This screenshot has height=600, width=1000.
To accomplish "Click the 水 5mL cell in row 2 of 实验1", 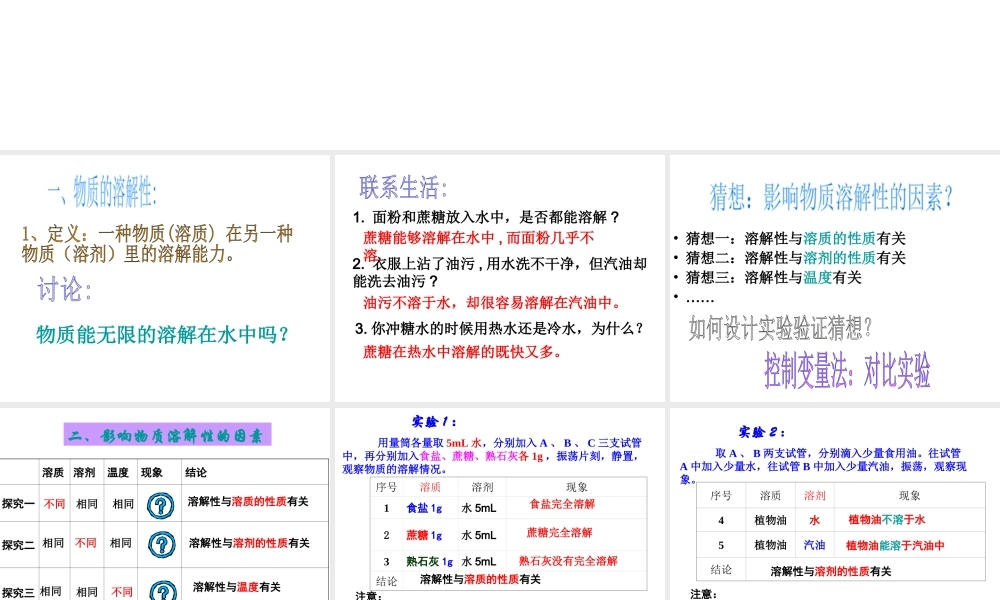I will pos(478,535).
